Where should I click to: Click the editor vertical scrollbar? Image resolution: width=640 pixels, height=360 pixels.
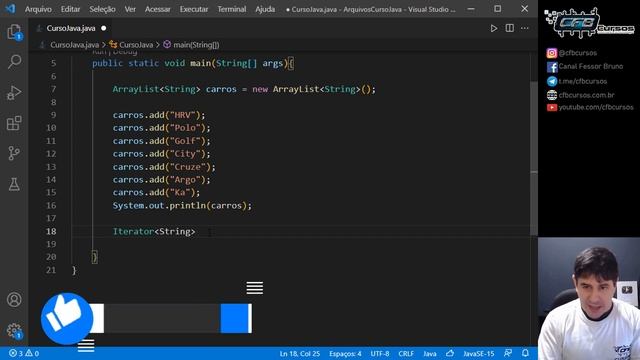pyautogui.click(x=534, y=158)
